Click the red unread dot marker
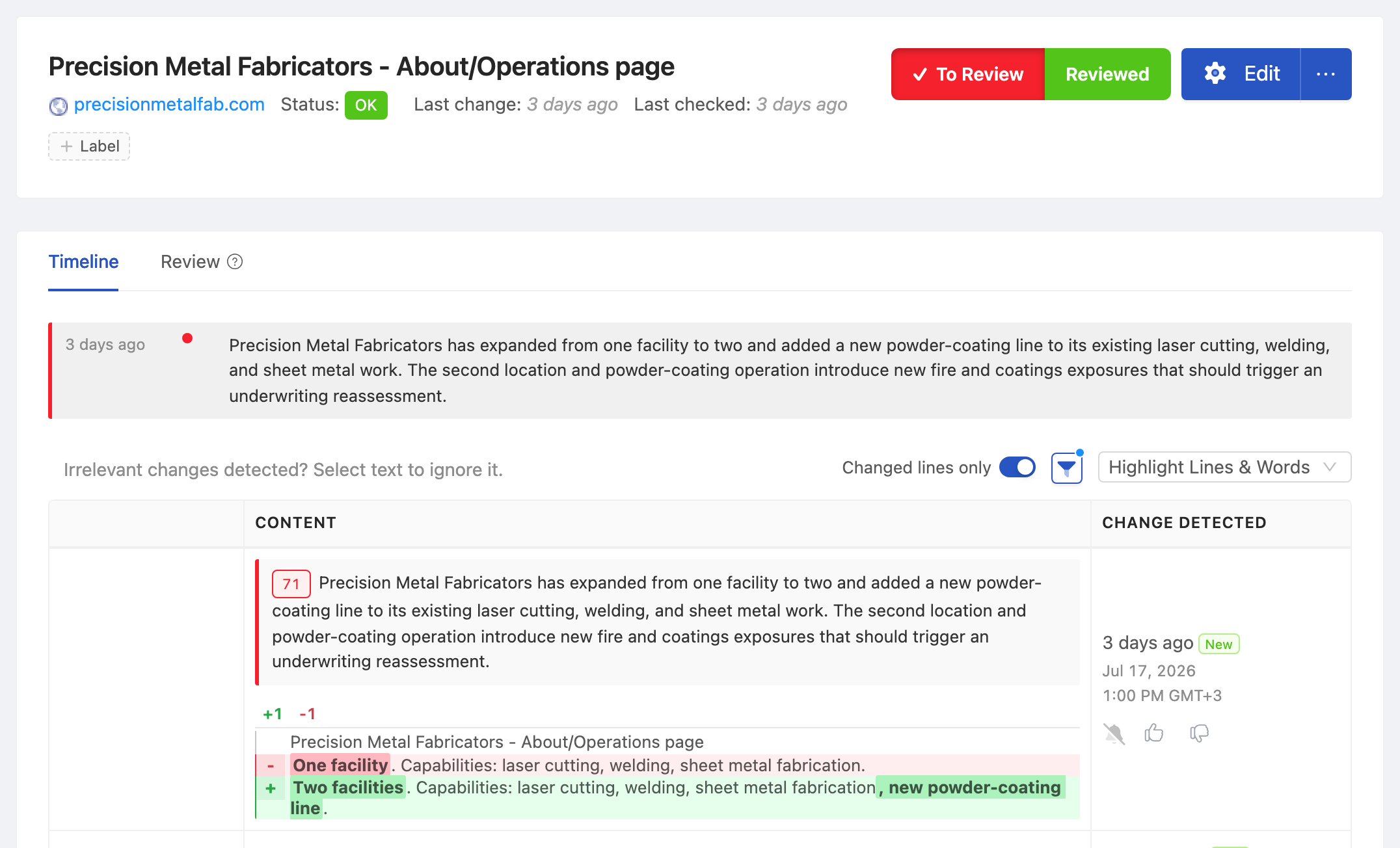 pos(187,338)
